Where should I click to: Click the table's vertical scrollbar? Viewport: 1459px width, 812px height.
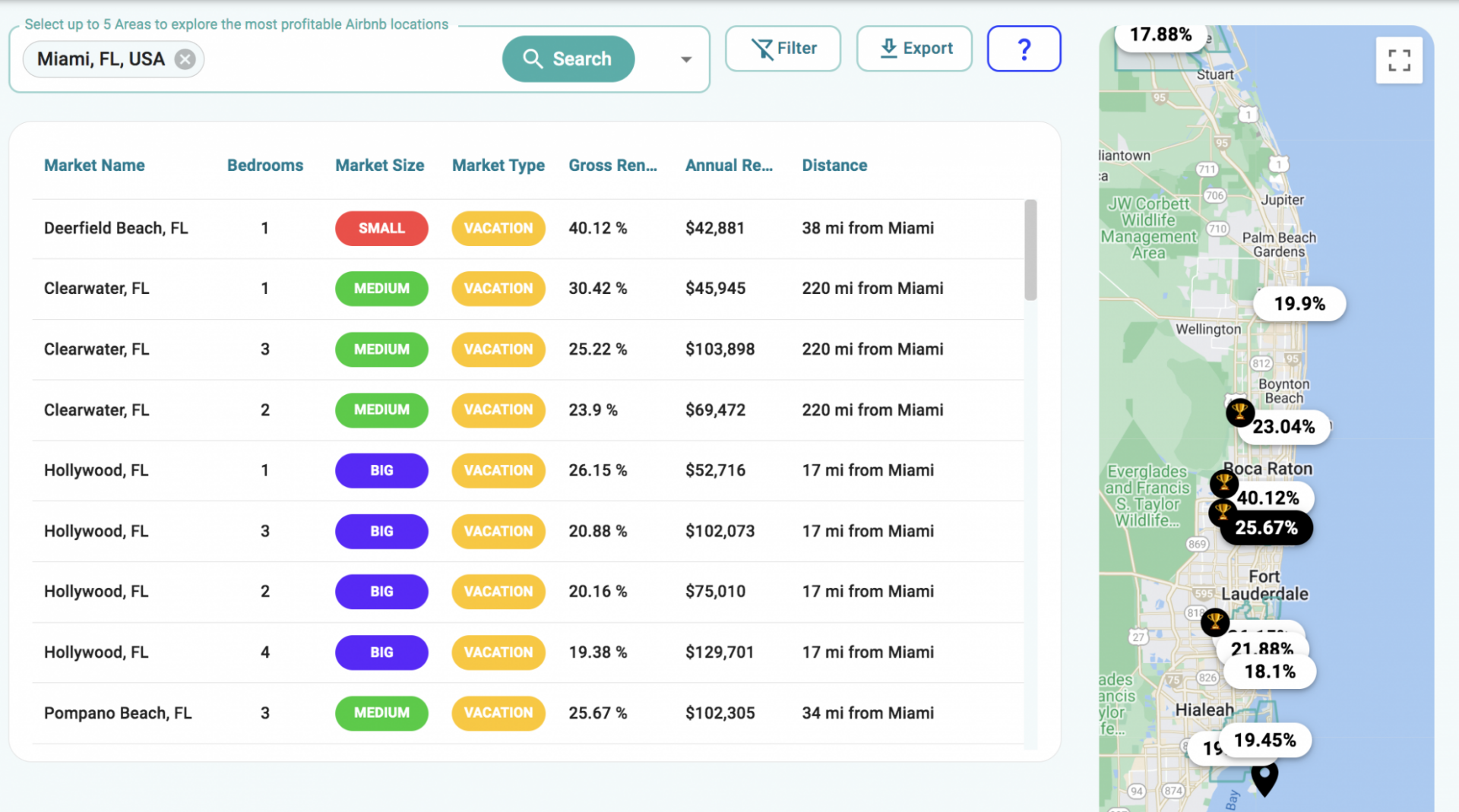tap(1030, 250)
